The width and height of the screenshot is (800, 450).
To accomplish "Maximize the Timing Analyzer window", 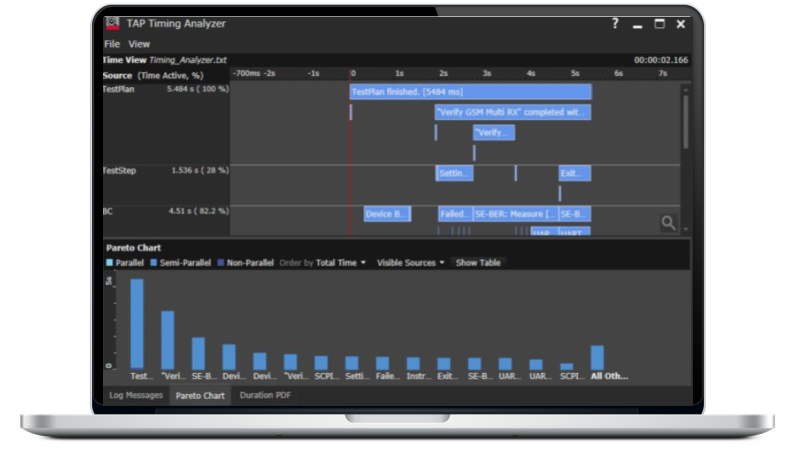I will (x=659, y=23).
